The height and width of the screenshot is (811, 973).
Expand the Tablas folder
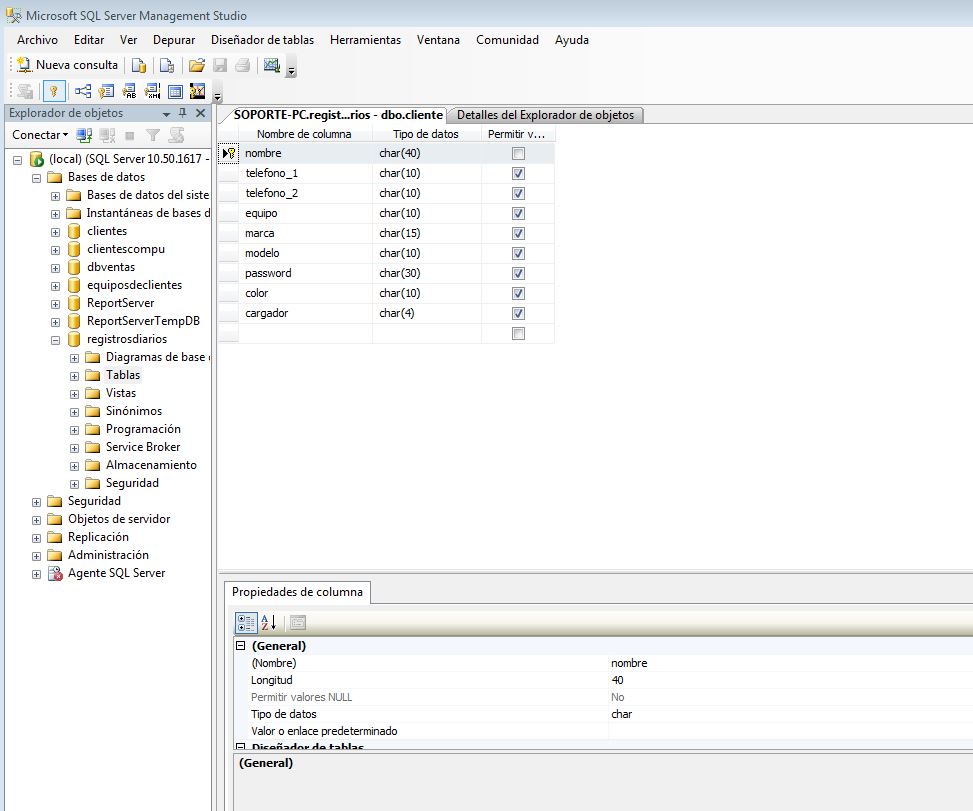tap(74, 376)
